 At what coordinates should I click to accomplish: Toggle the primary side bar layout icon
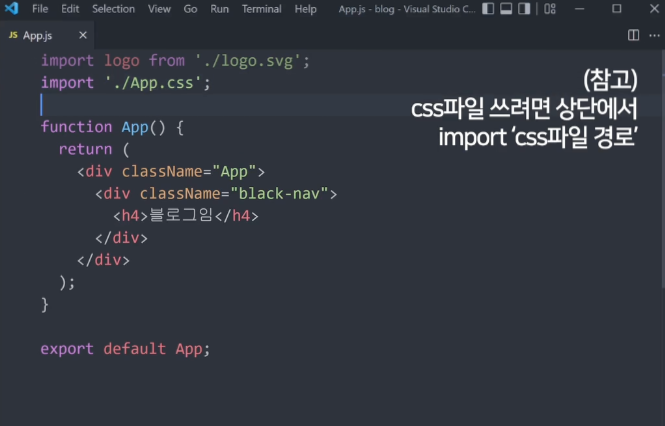488,8
